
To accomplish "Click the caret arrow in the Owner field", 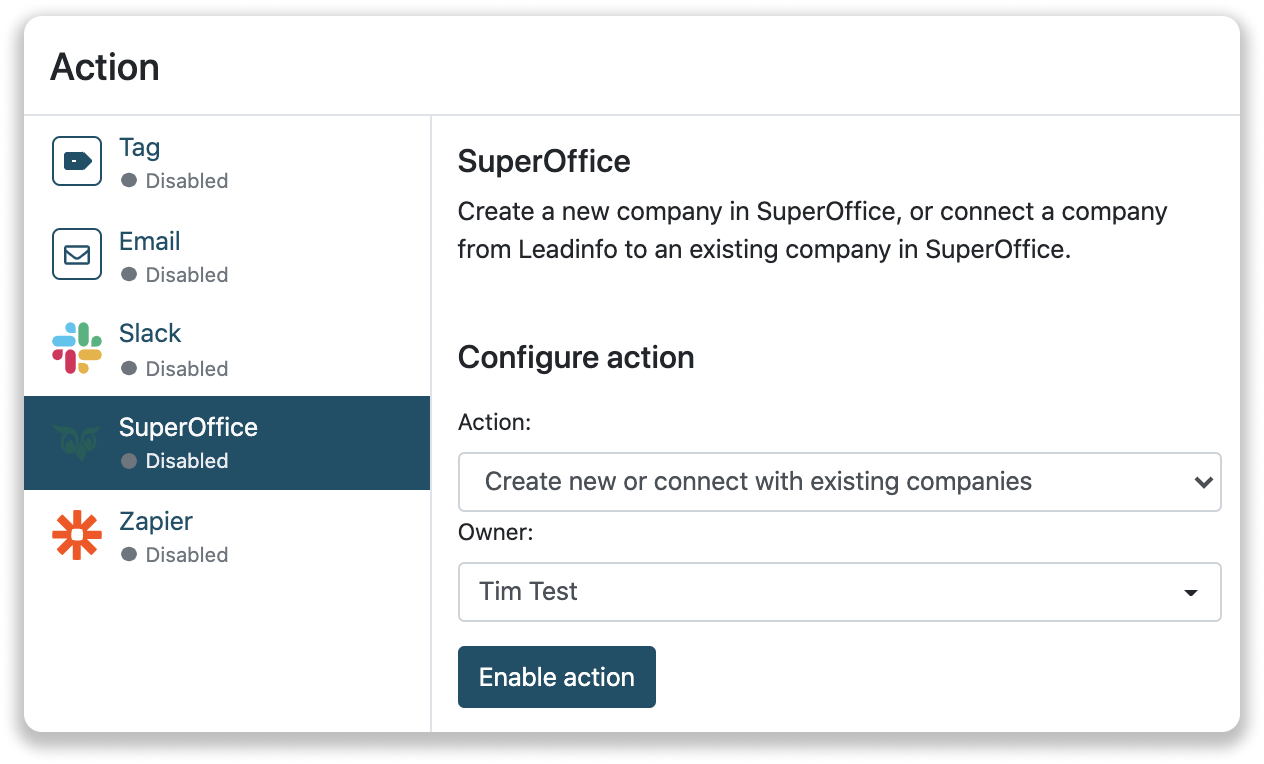I will tap(1191, 592).
